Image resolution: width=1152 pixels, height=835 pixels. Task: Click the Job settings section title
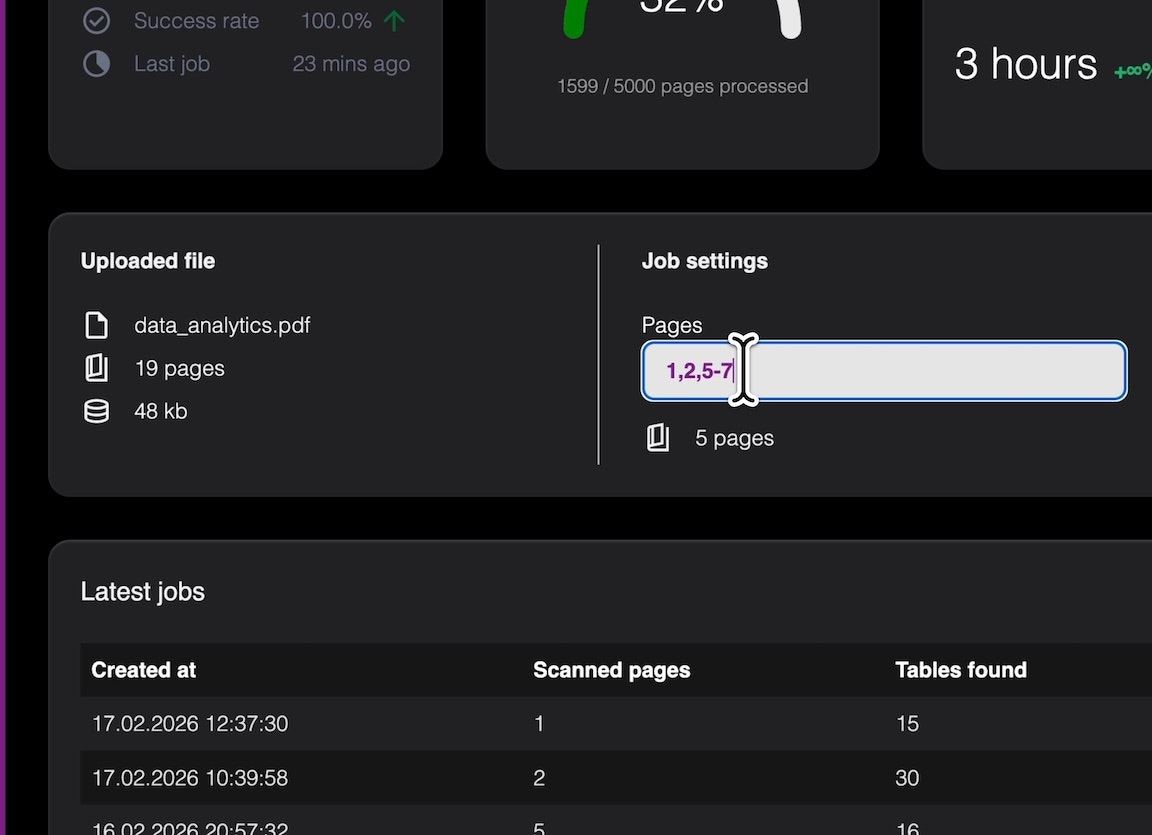(704, 260)
